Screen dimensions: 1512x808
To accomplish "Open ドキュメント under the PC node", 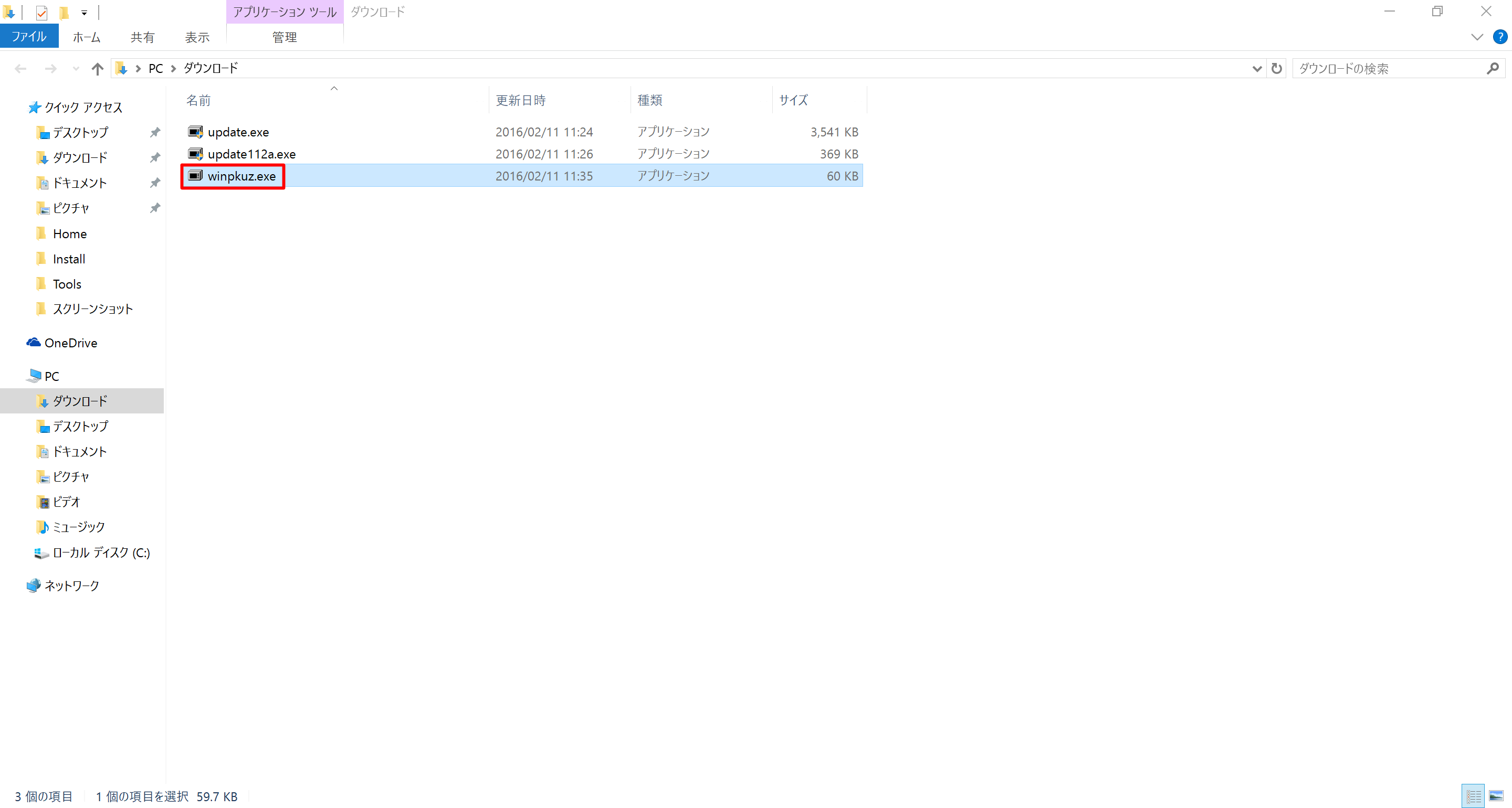I will click(80, 451).
